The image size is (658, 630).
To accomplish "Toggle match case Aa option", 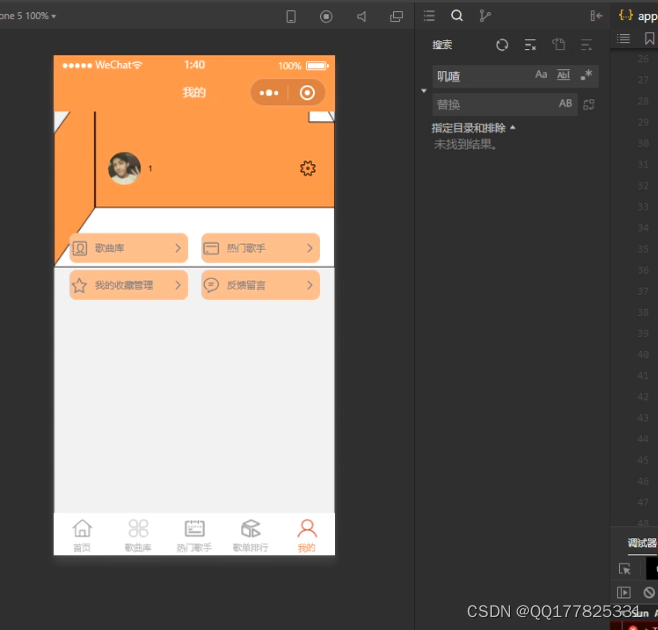I will (541, 75).
